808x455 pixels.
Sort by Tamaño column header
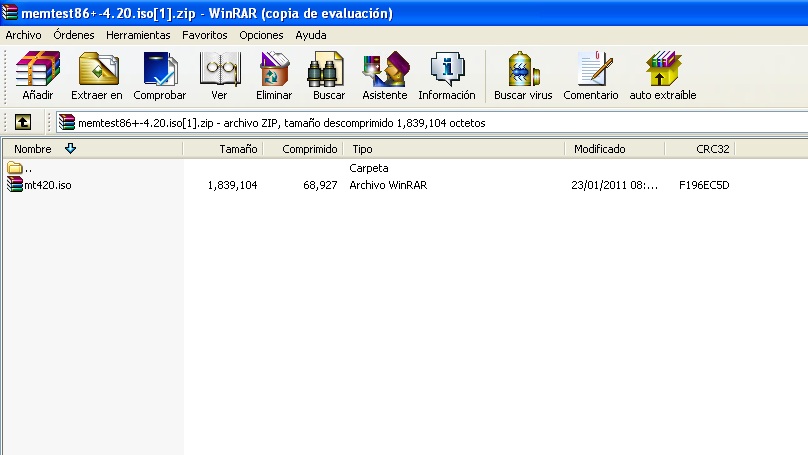click(223, 149)
